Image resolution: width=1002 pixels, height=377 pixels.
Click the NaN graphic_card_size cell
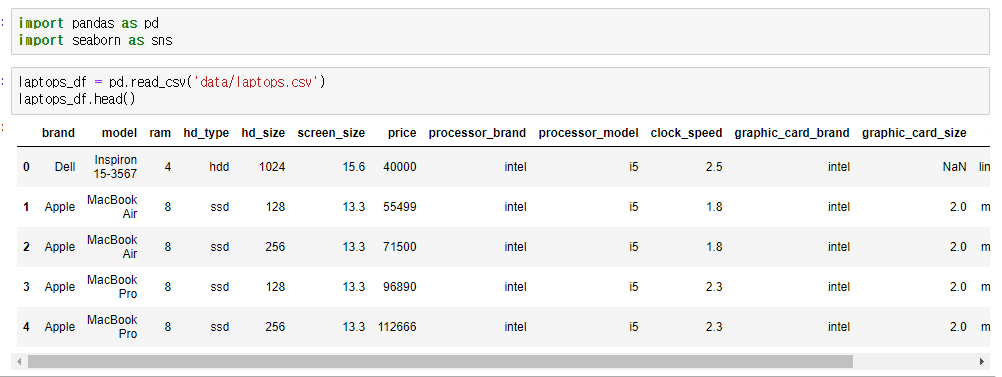954,167
